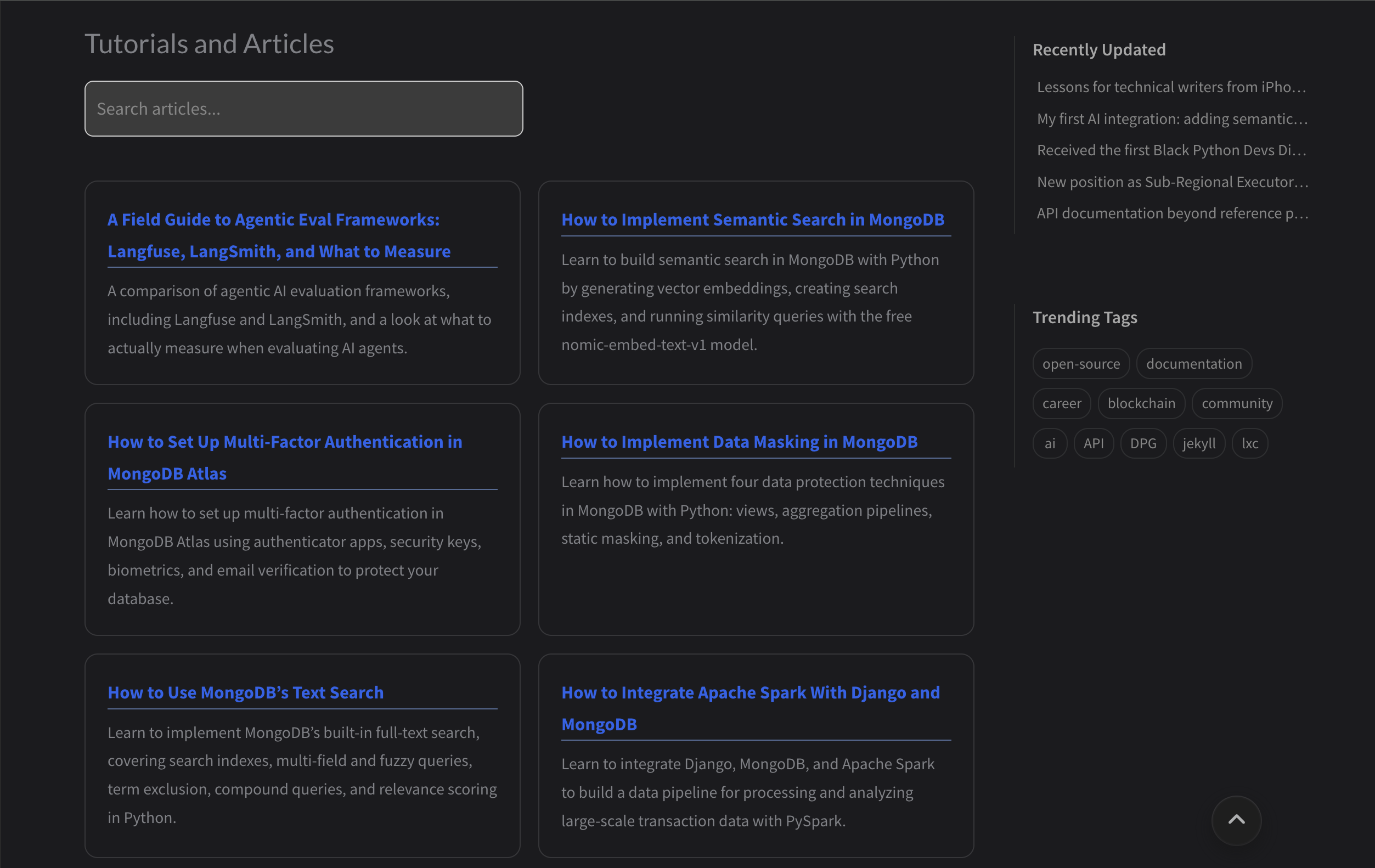Click the description mentioning nomic-embed-text-v1 model
The height and width of the screenshot is (868, 1375).
click(750, 302)
